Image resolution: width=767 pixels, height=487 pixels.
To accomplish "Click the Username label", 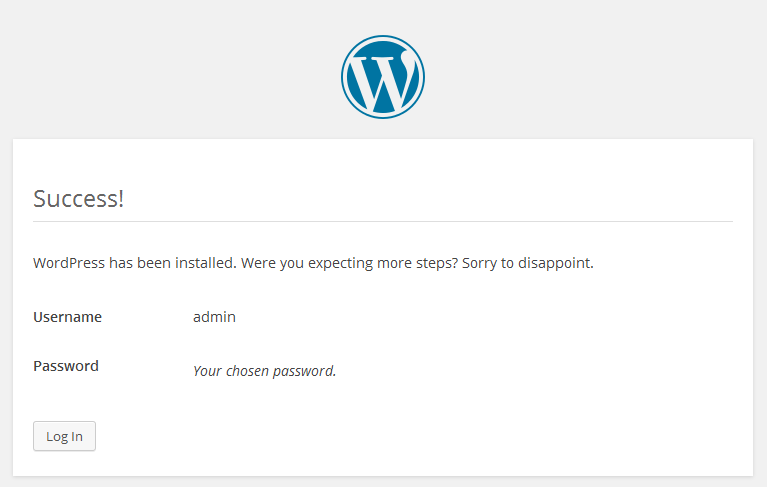I will [x=67, y=317].
